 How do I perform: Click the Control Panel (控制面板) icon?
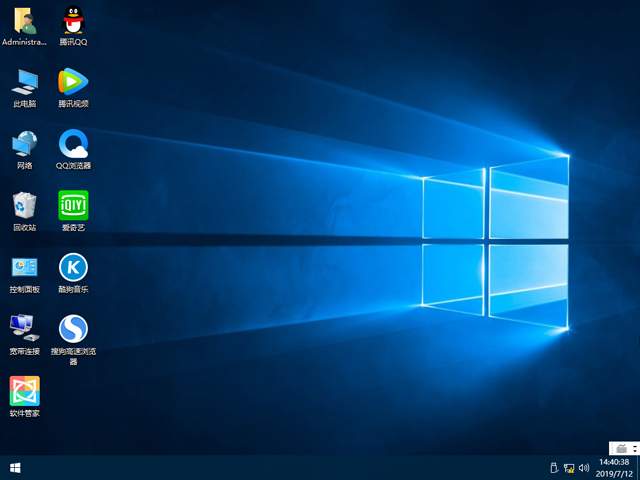(x=24, y=266)
